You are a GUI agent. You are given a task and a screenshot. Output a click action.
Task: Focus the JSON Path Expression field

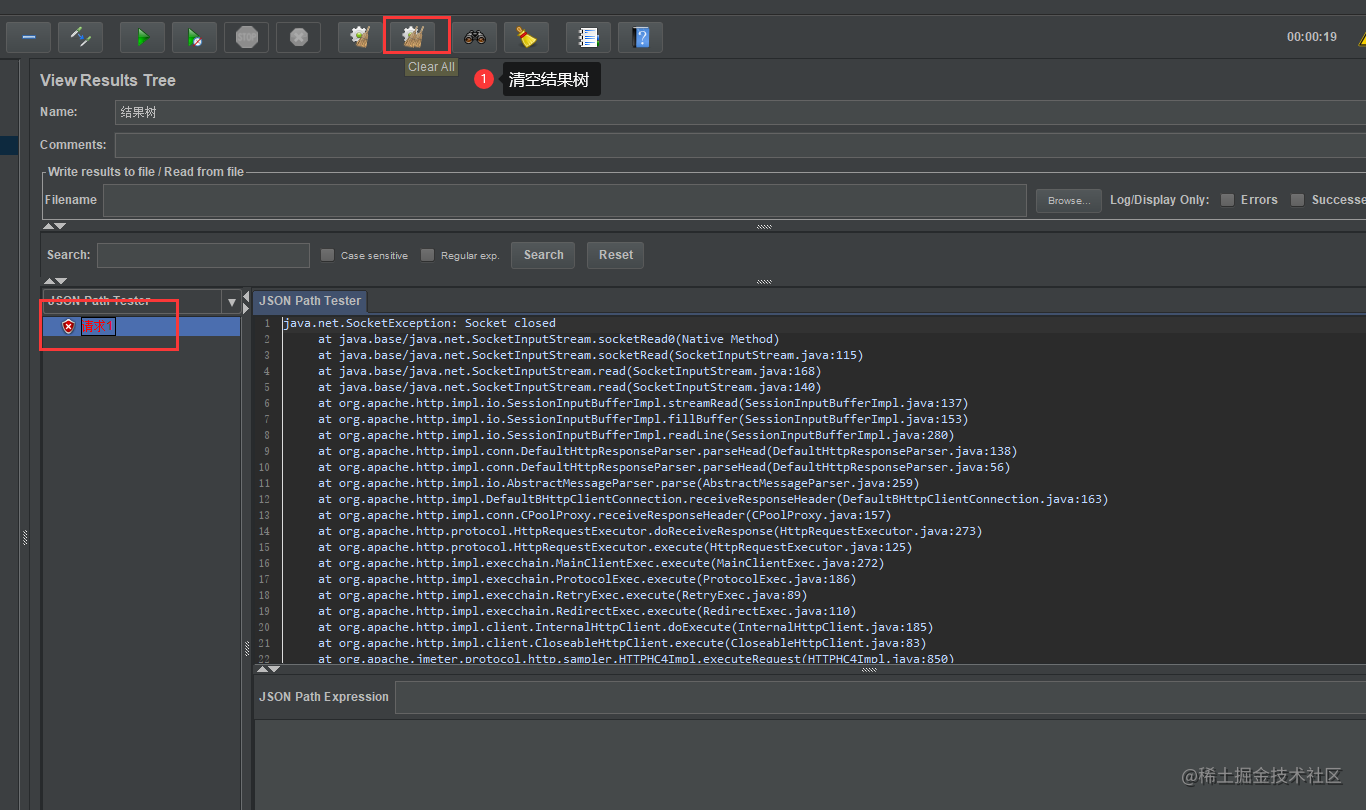click(881, 697)
